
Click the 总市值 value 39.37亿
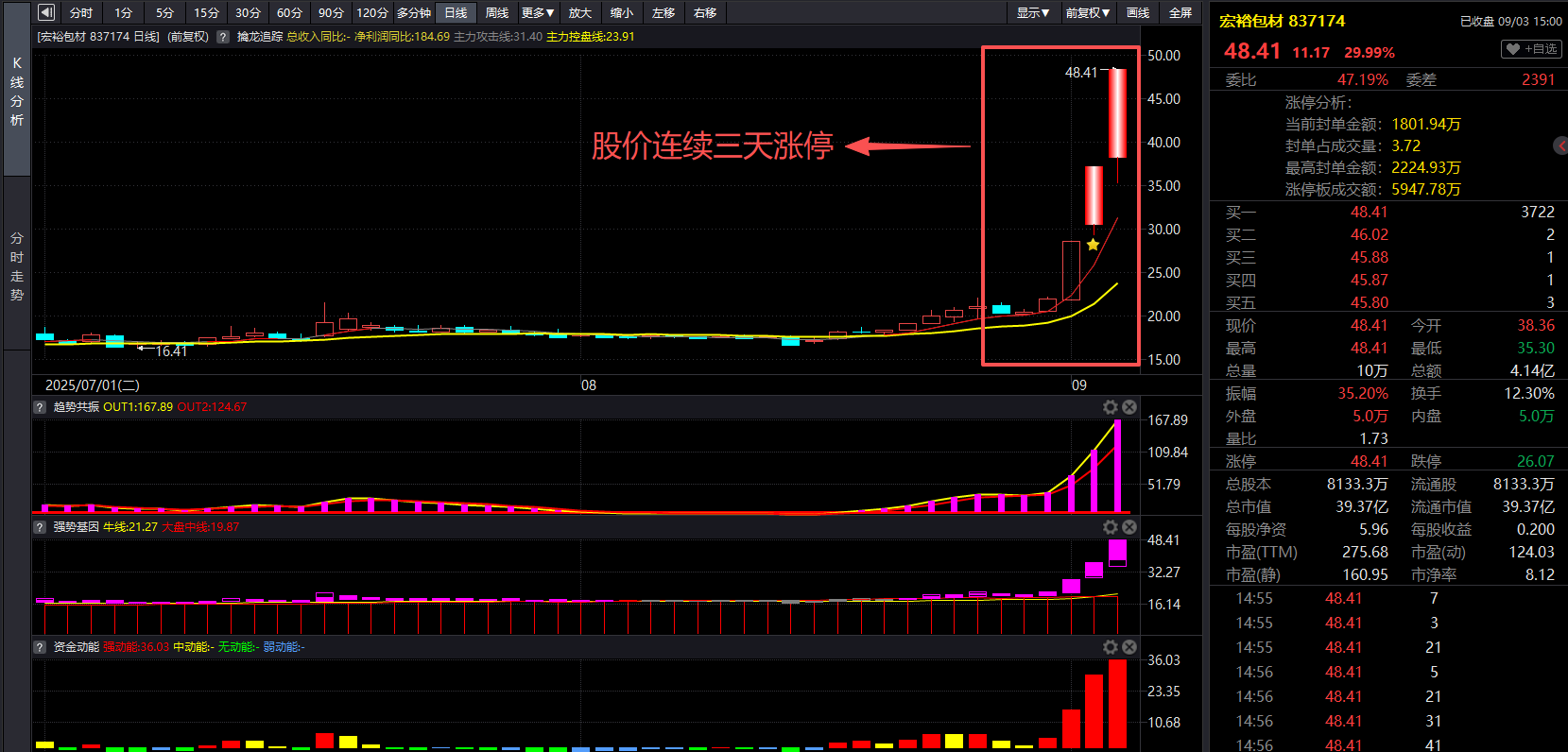click(1362, 507)
